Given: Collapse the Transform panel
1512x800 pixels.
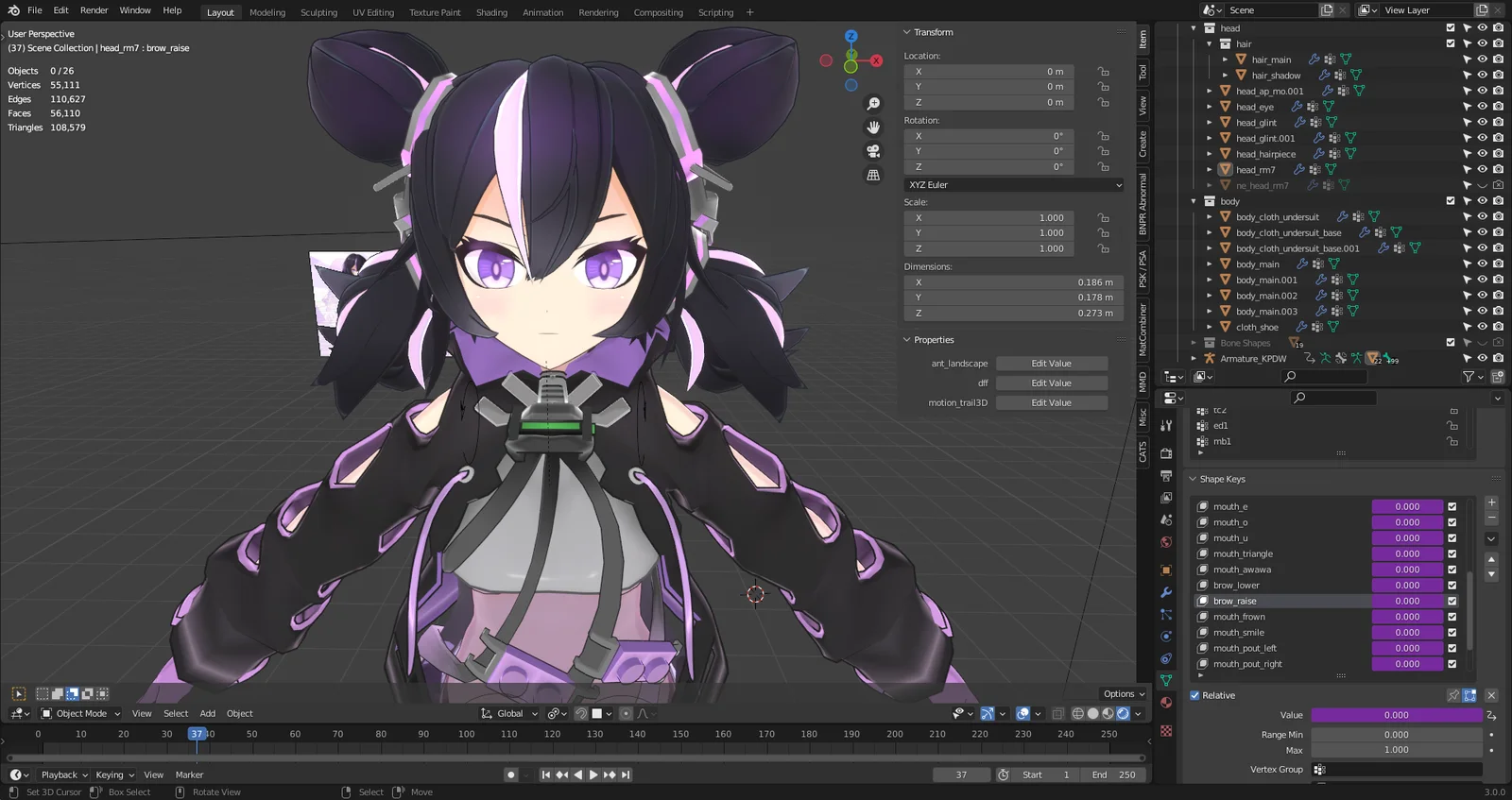Looking at the screenshot, I should pyautogui.click(x=907, y=32).
